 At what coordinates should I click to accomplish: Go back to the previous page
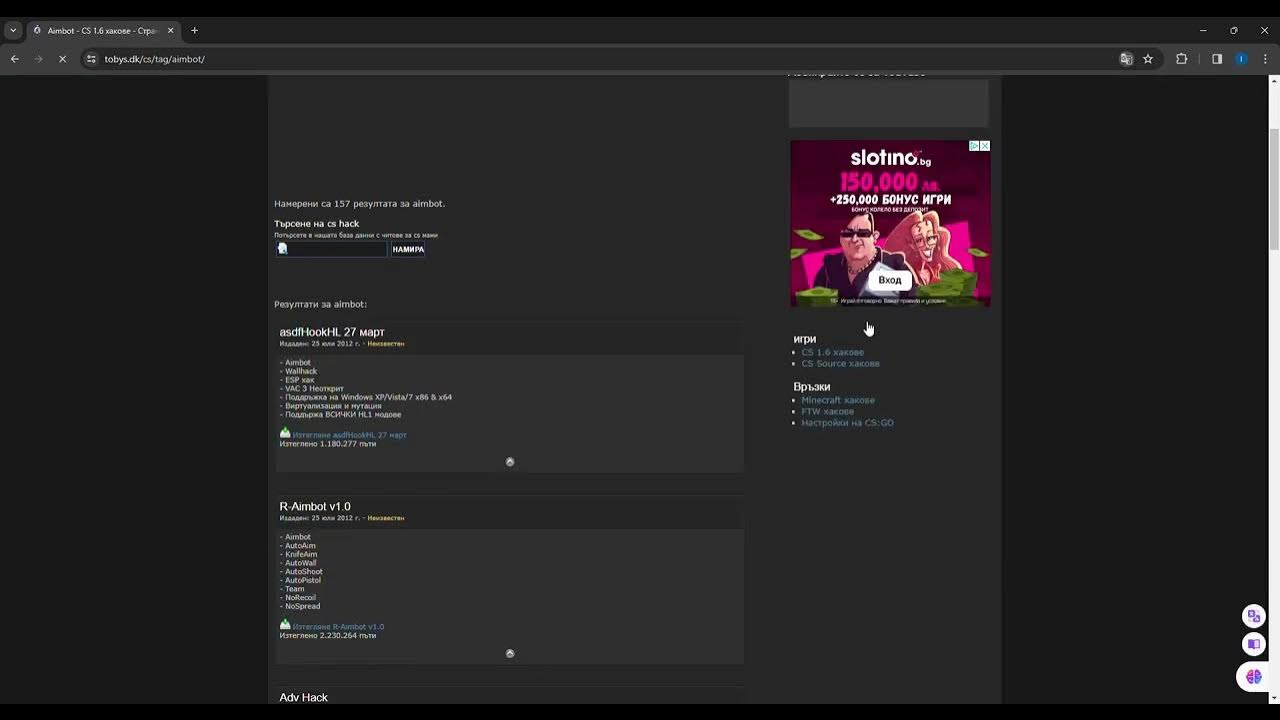pyautogui.click(x=14, y=59)
